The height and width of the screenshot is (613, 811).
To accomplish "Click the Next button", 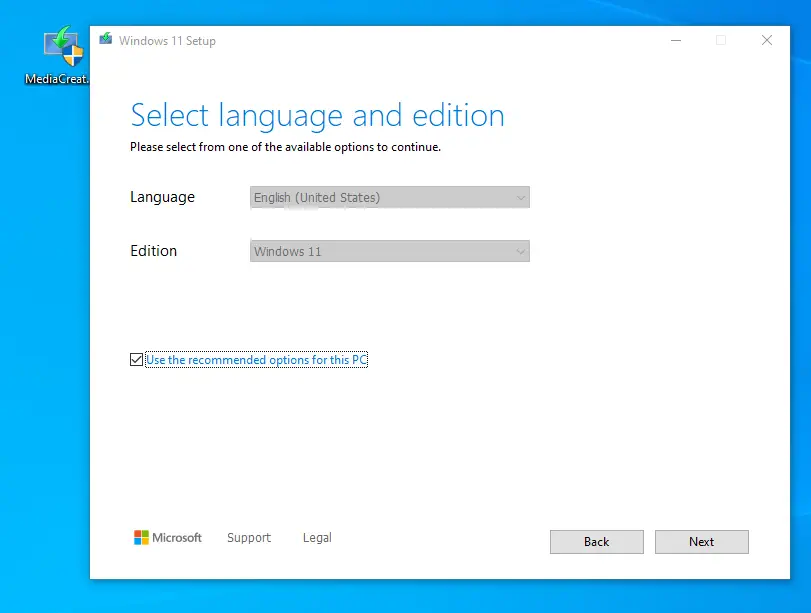I will (701, 542).
